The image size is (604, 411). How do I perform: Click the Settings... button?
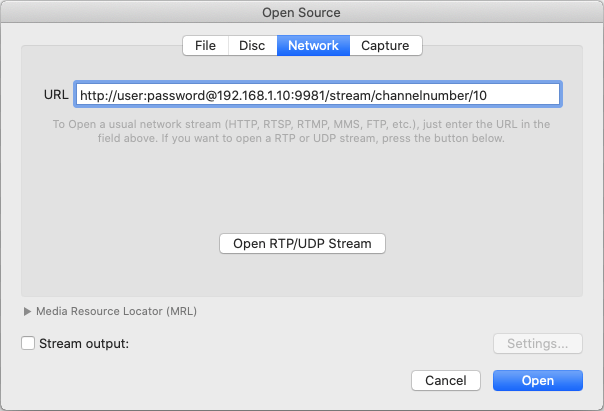click(x=537, y=344)
